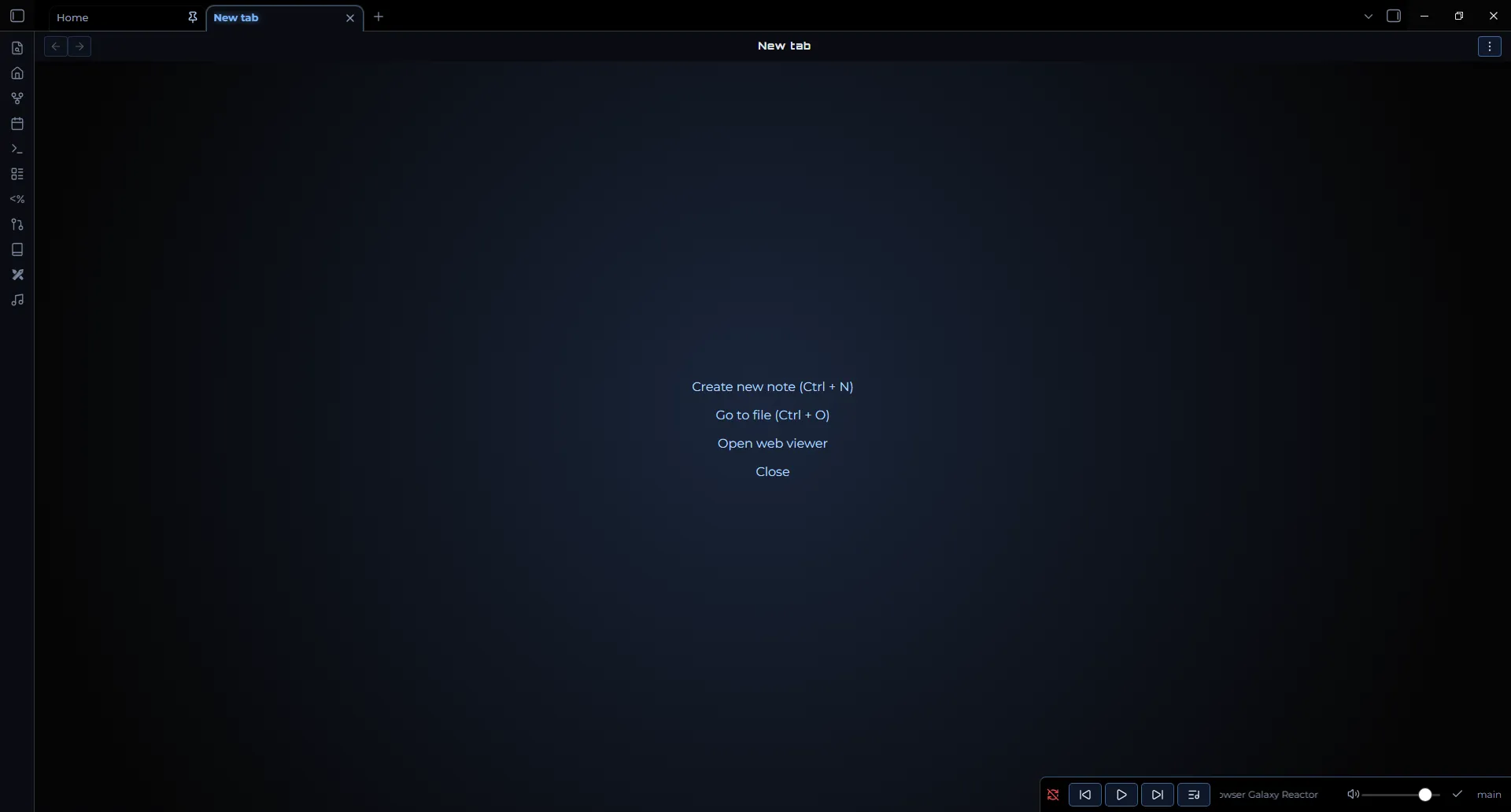Image resolution: width=1511 pixels, height=812 pixels.
Task: Click Create new note (Ctrl + N)
Action: (x=773, y=386)
